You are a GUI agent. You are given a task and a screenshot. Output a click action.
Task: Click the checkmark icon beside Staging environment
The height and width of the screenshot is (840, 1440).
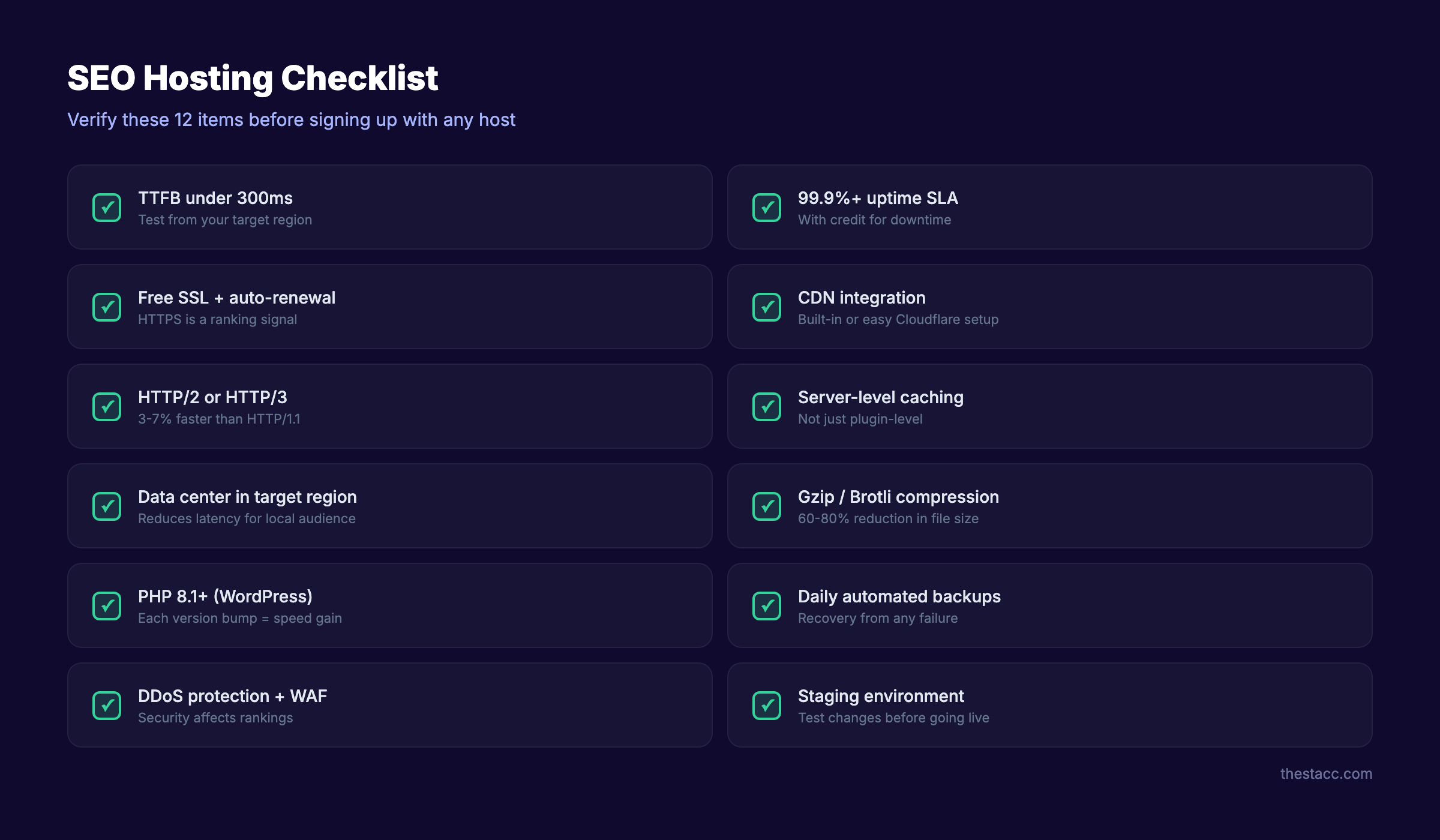(767, 705)
